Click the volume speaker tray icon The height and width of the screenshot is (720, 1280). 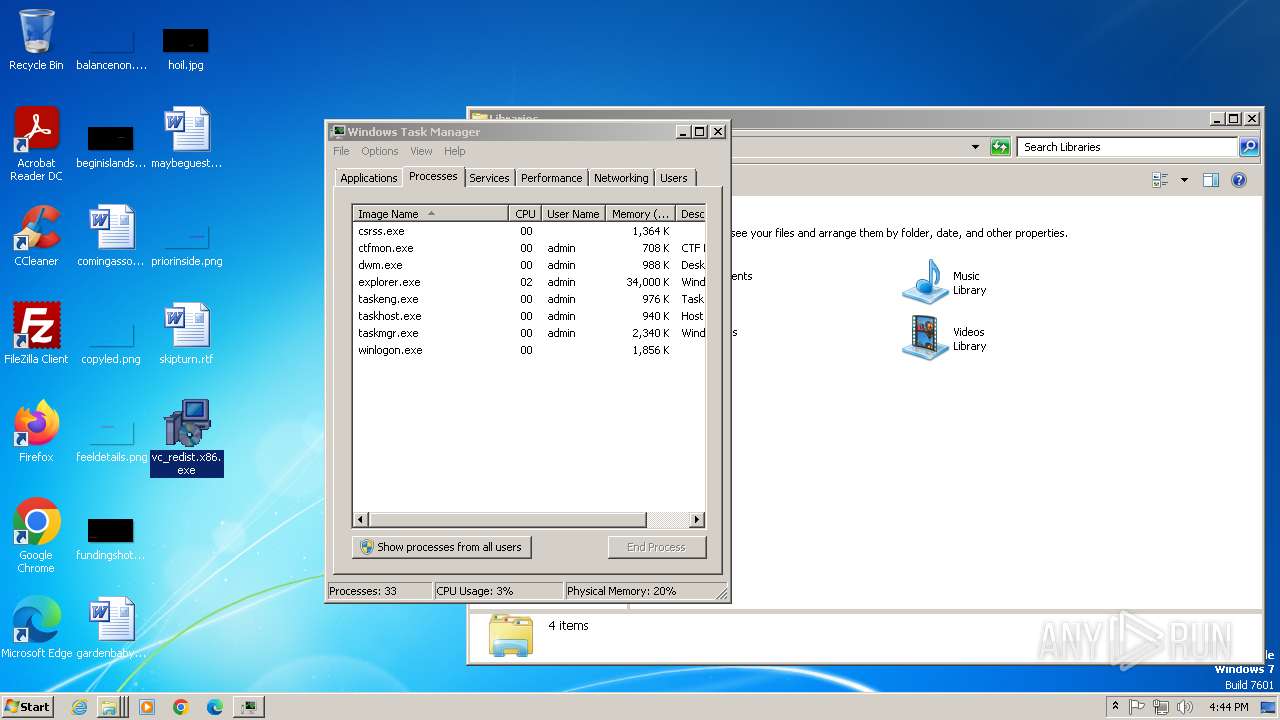point(1186,707)
